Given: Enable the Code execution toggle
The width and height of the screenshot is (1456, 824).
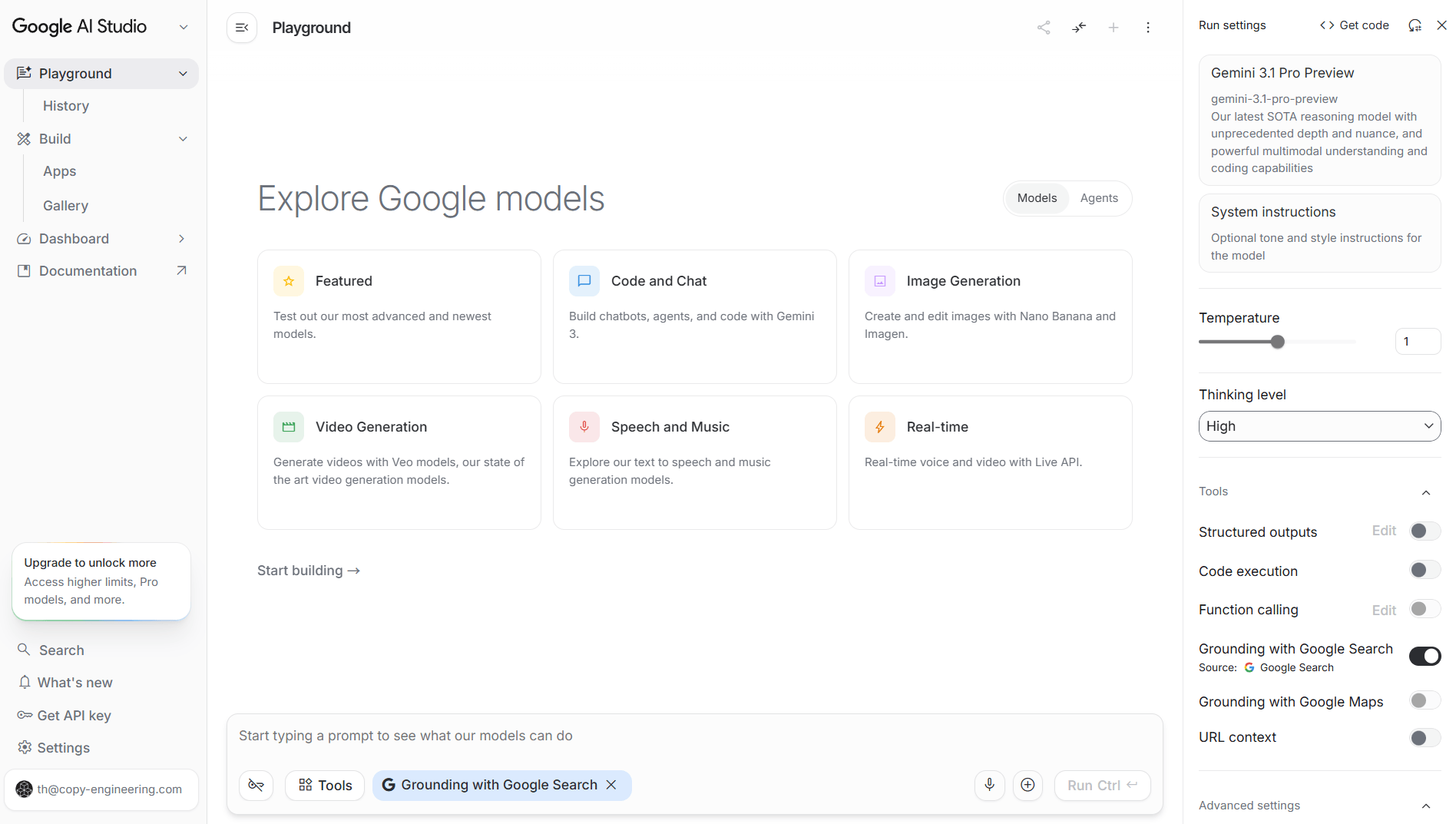Looking at the screenshot, I should (1425, 570).
